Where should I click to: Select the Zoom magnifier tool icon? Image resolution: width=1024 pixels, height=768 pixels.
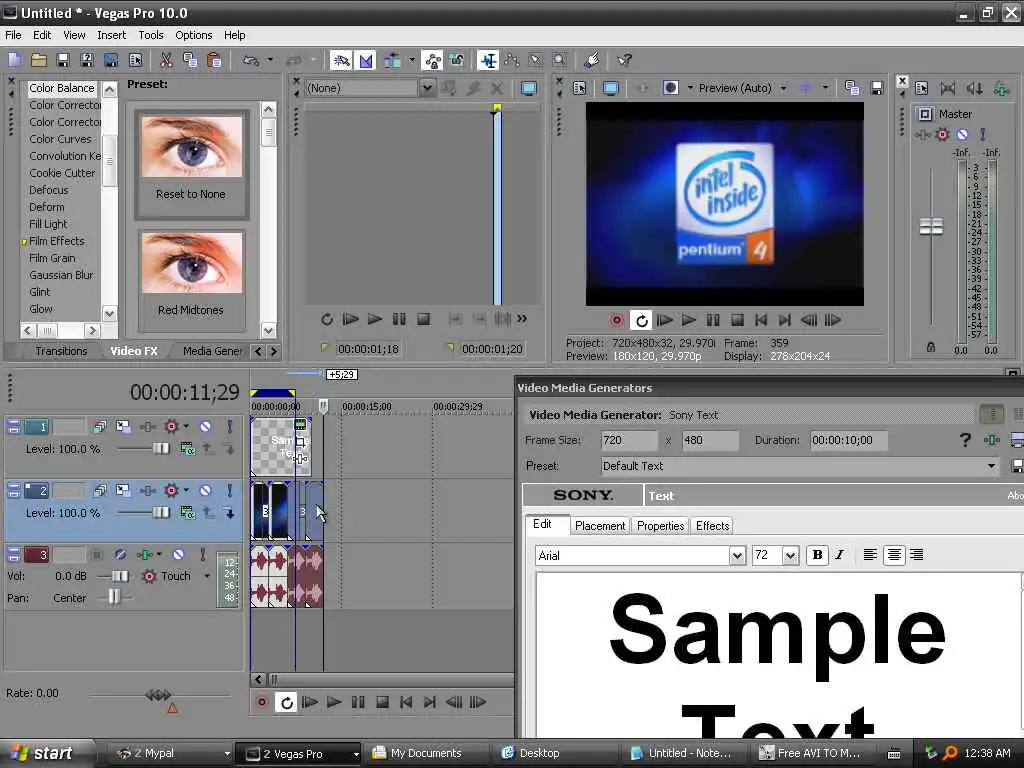click(560, 61)
